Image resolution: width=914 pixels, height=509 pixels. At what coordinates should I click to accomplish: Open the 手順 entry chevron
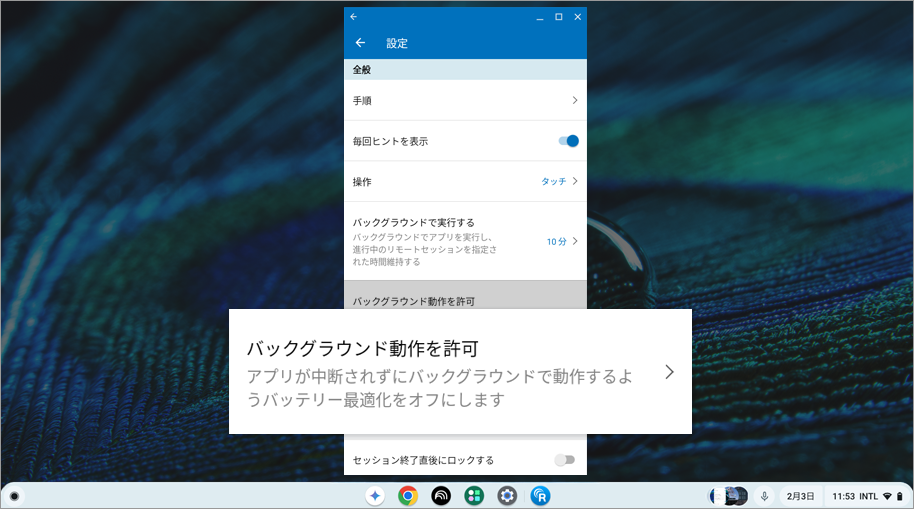click(575, 100)
